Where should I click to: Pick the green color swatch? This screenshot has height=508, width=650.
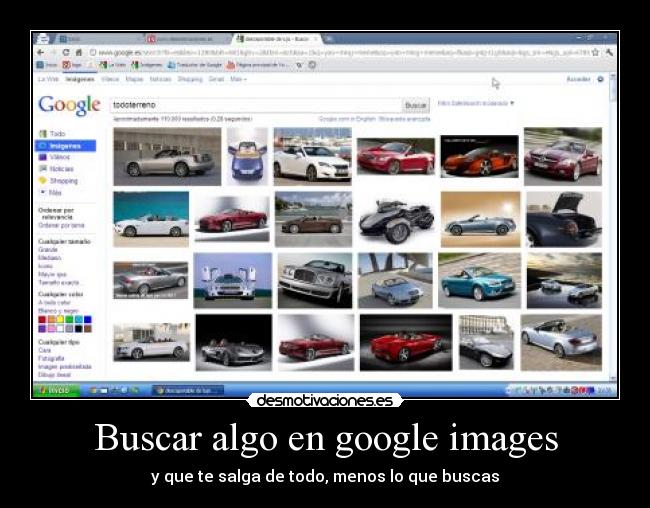69,319
